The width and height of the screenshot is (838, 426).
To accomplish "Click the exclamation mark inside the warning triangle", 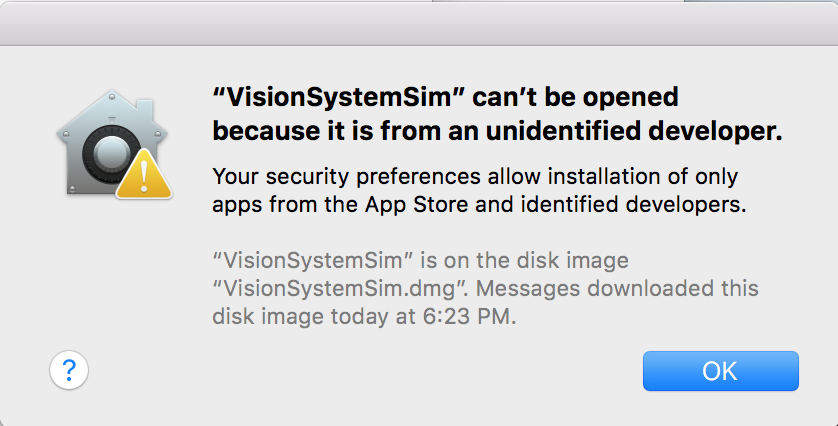I will pos(144,177).
